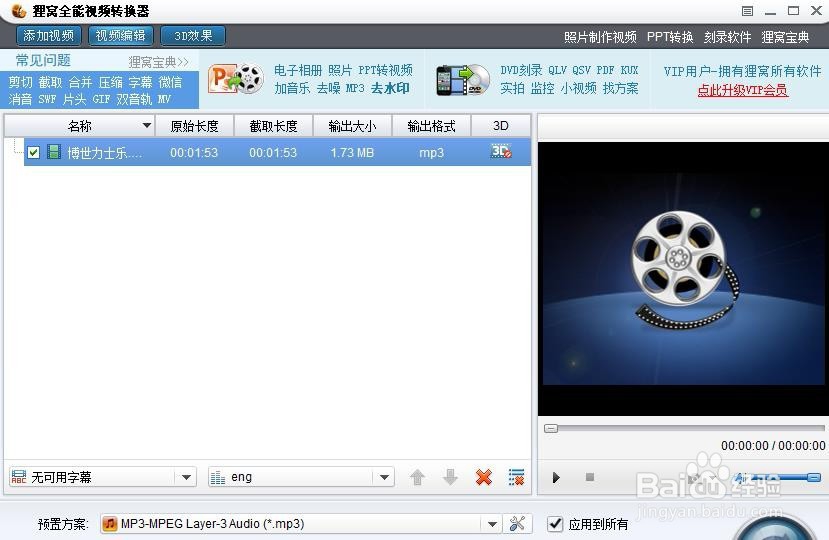Click the 添加视频 add video button
Viewport: 829px width, 540px height.
48,35
